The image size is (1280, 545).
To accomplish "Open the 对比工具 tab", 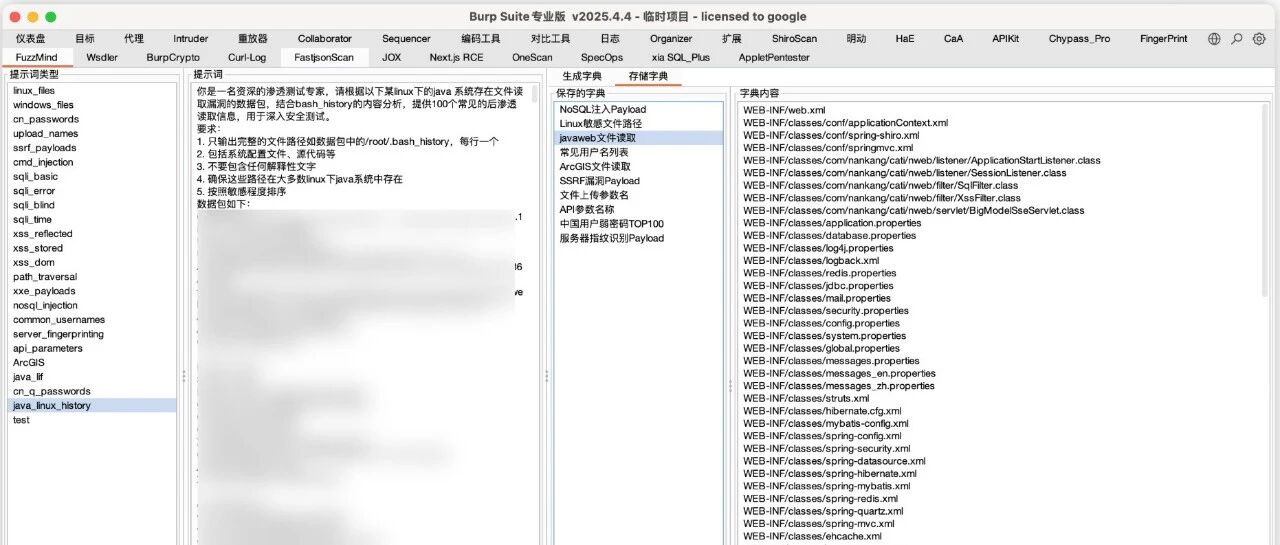I will 550,38.
